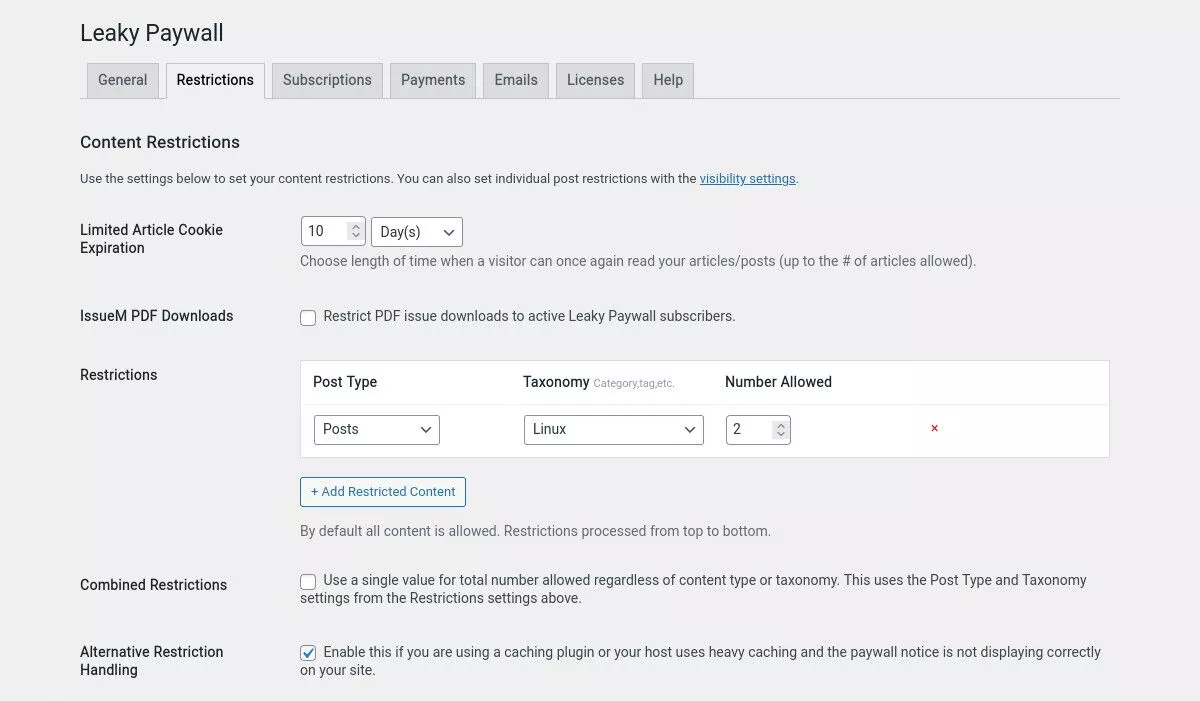Uncheck Alternative Restriction Handling checkbox
This screenshot has width=1200, height=701.
[308, 653]
